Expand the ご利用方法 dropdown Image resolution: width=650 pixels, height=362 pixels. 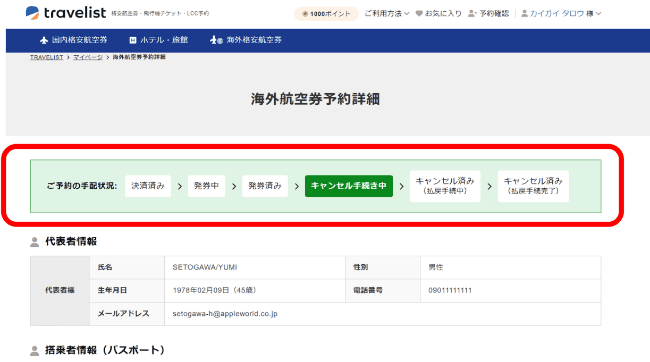click(387, 14)
